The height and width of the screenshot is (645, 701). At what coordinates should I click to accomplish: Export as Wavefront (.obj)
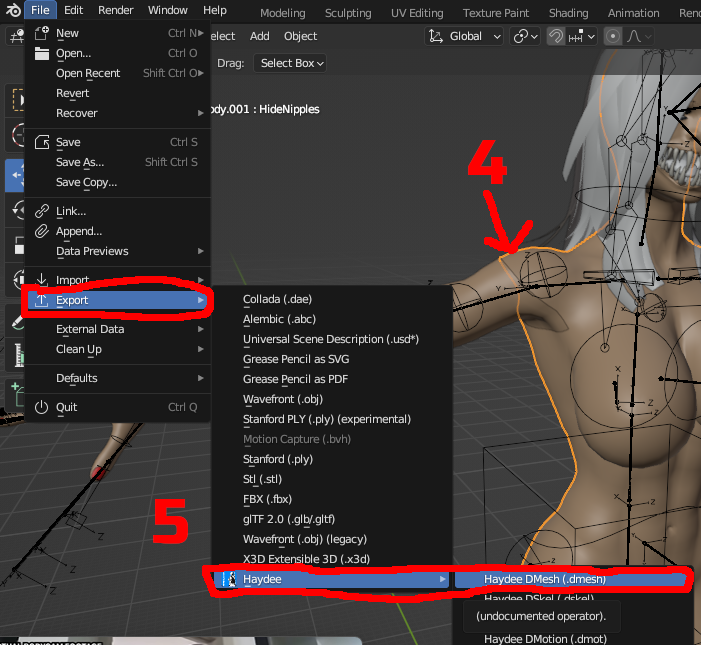332,399
